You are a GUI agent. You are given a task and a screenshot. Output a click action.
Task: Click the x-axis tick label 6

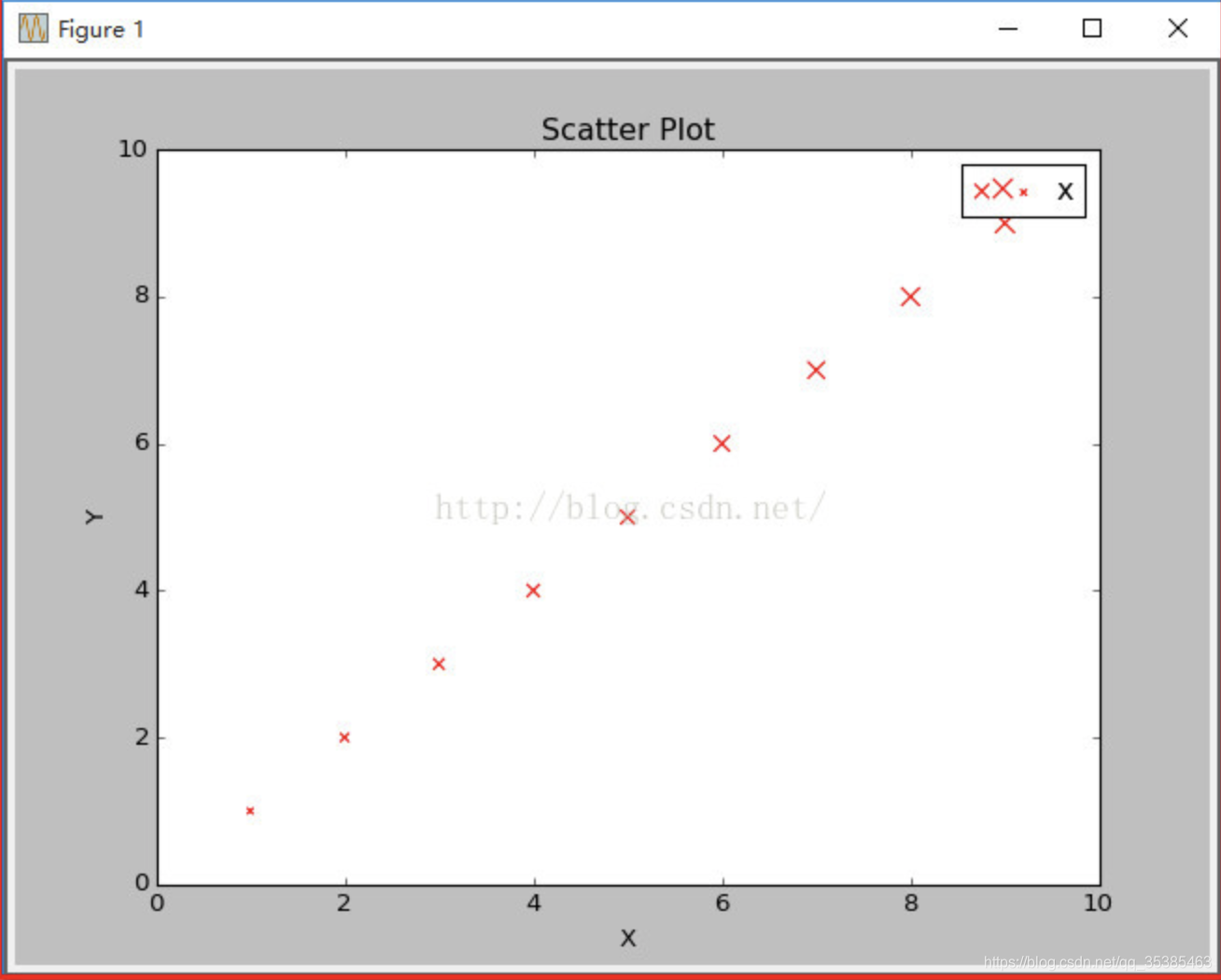[x=723, y=903]
